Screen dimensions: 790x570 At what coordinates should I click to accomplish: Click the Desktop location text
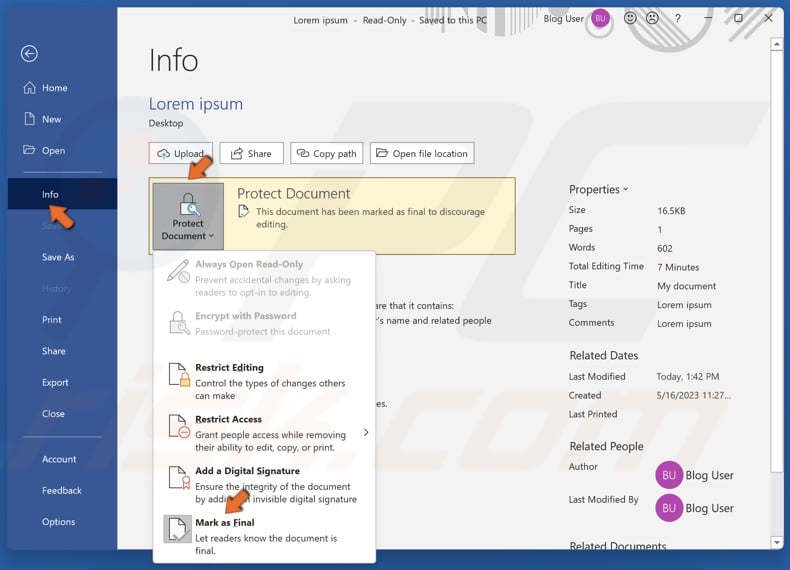coord(166,123)
